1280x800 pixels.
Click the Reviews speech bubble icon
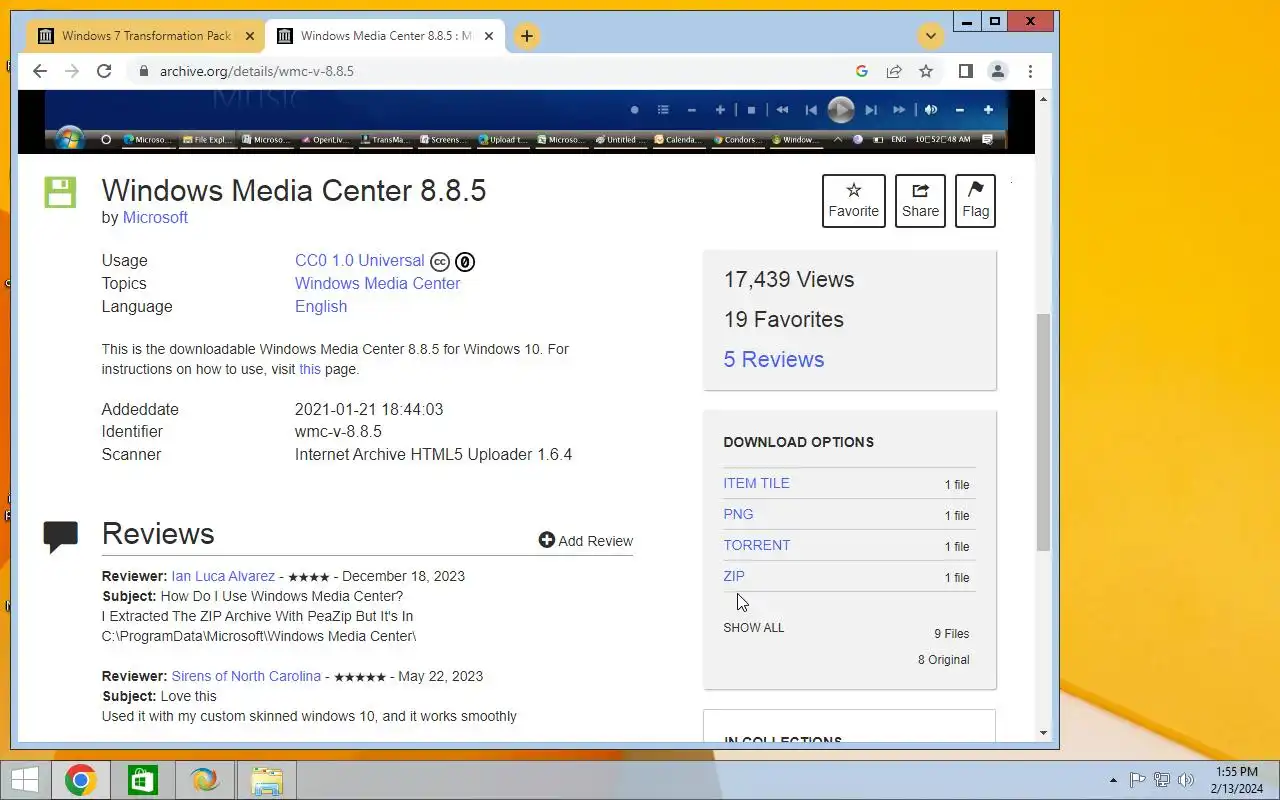(x=60, y=537)
